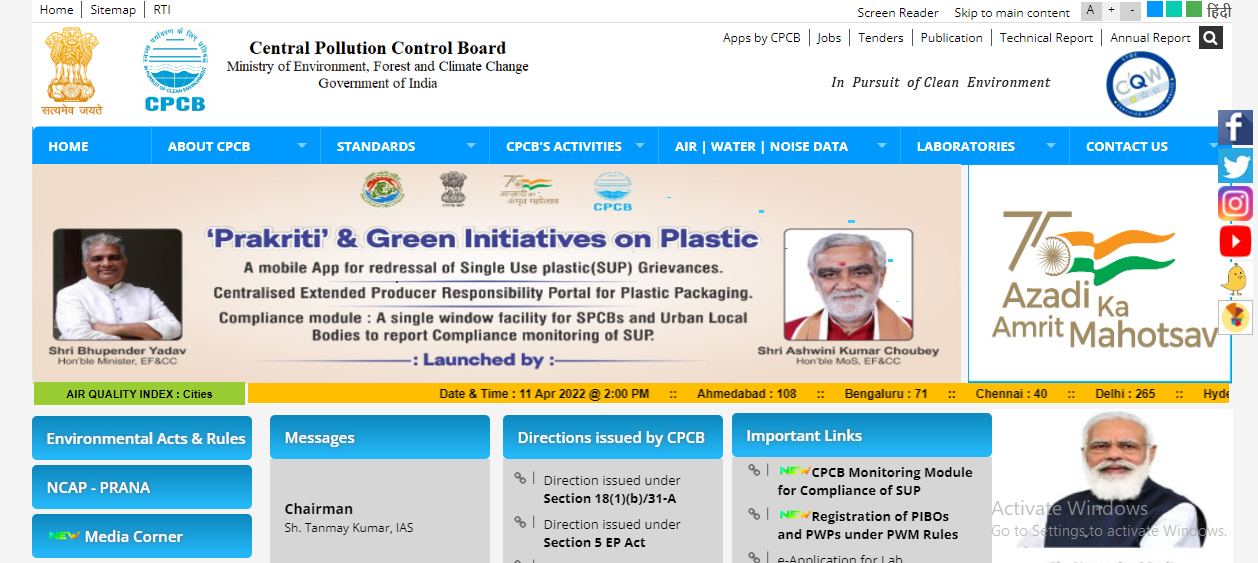Click Azadi Ka Amrit Mahotsav image
The width and height of the screenshot is (1258, 563).
pos(1100,274)
